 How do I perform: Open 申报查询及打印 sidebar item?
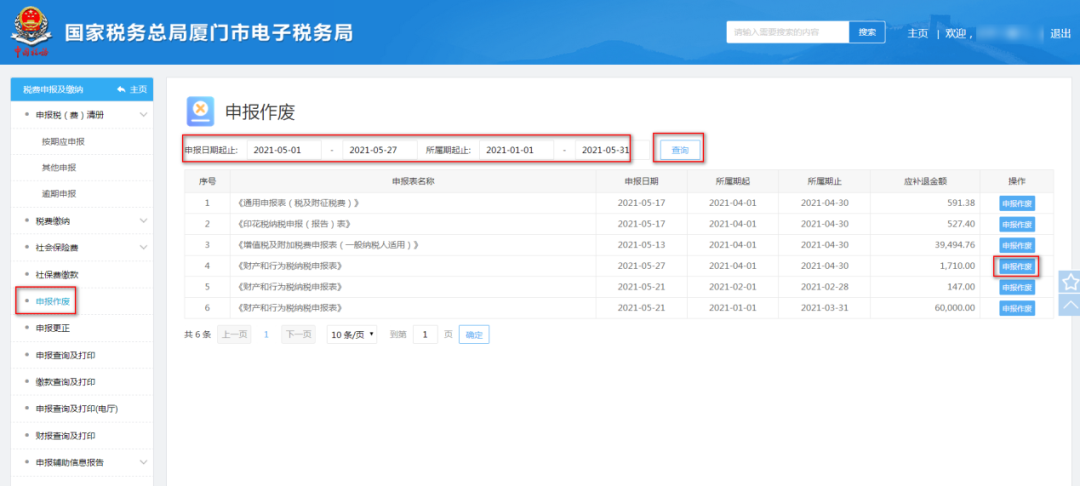point(65,355)
